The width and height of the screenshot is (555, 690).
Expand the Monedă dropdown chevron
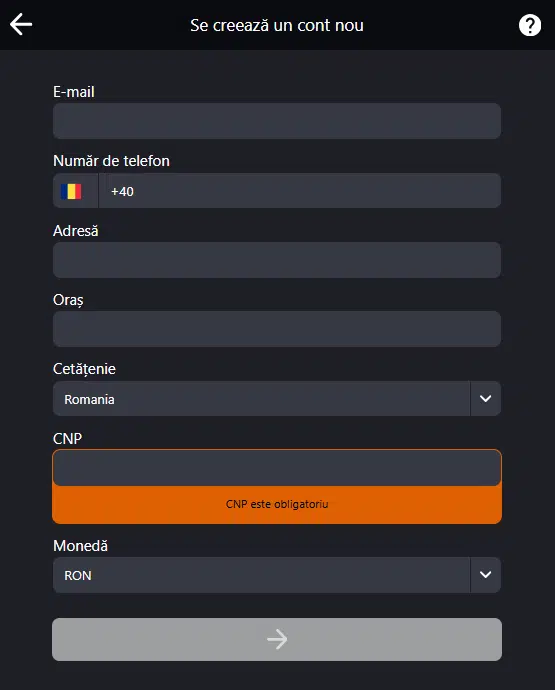click(485, 575)
